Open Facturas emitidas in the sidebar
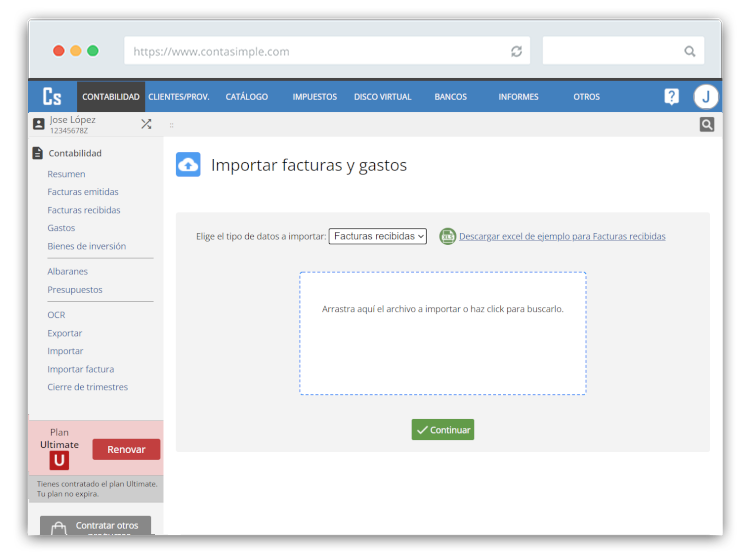The image size is (750, 552). point(83,192)
